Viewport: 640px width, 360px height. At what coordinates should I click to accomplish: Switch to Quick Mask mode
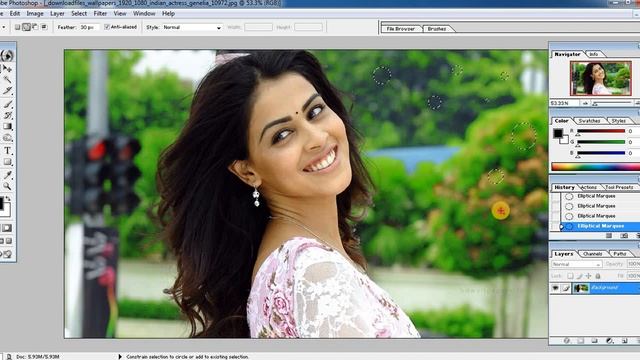(x=7, y=228)
